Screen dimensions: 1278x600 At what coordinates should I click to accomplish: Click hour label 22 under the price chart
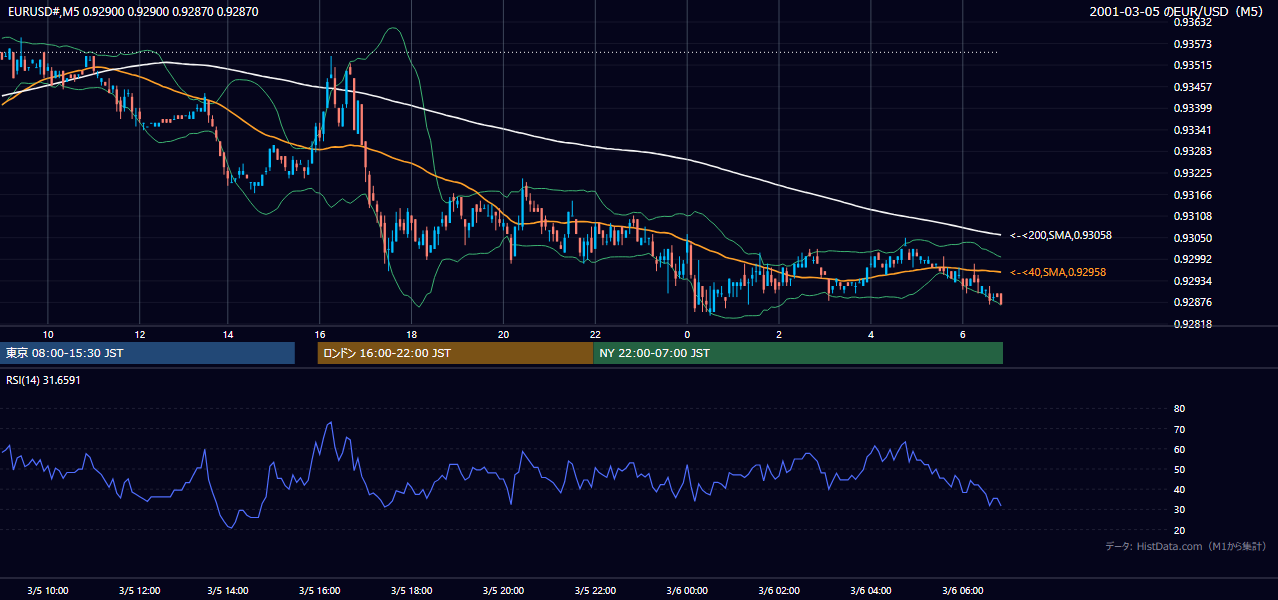(594, 334)
